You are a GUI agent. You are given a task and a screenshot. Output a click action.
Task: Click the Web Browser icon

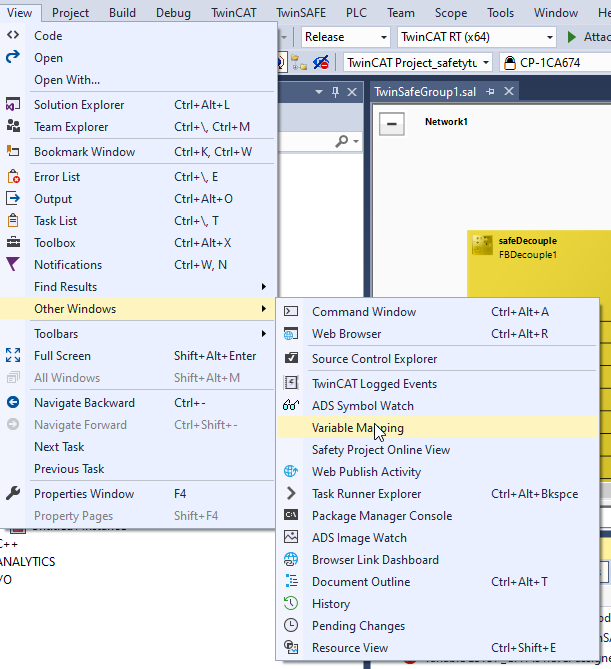[x=291, y=334]
